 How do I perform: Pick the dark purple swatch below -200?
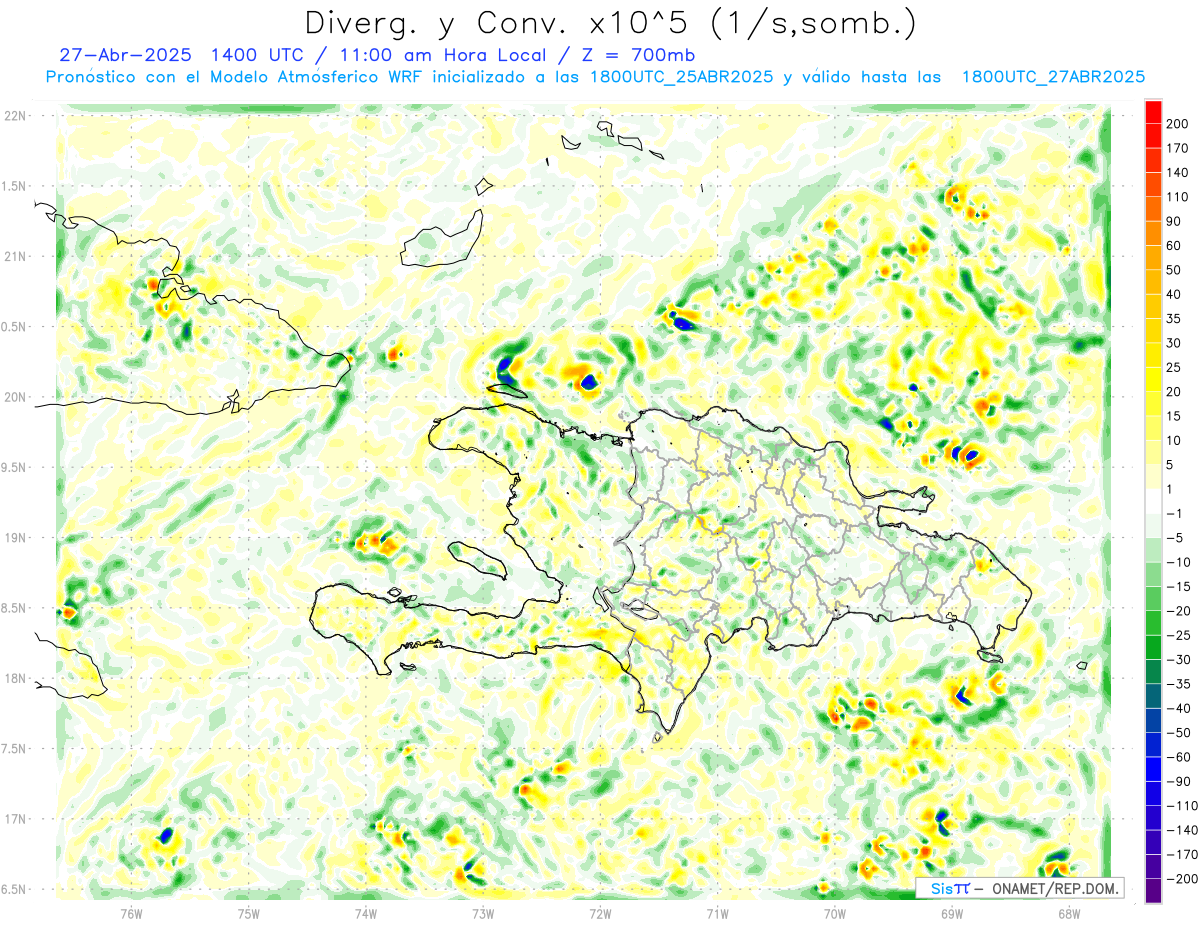point(1154,891)
